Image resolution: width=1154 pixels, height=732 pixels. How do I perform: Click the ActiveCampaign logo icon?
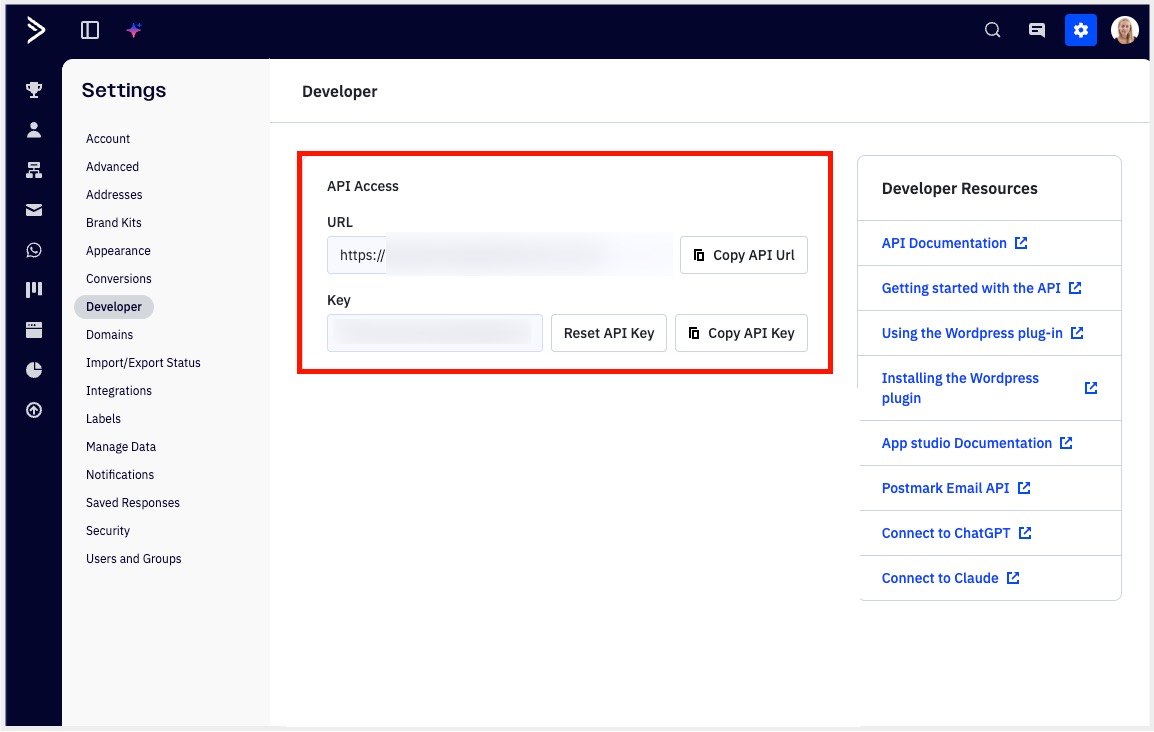pyautogui.click(x=35, y=30)
